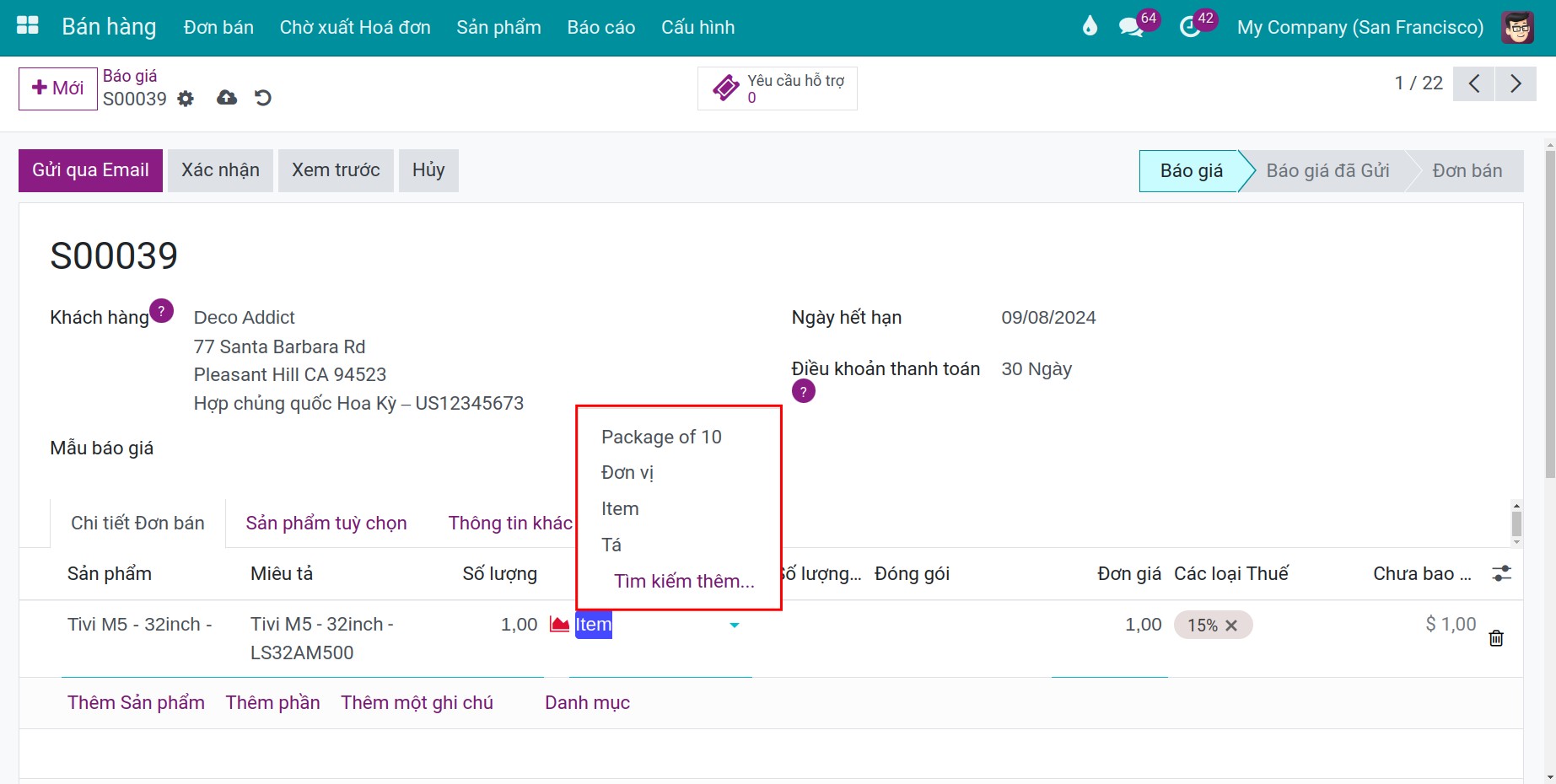Cancel quotation with Hủy button
This screenshot has width=1556, height=784.
(428, 170)
